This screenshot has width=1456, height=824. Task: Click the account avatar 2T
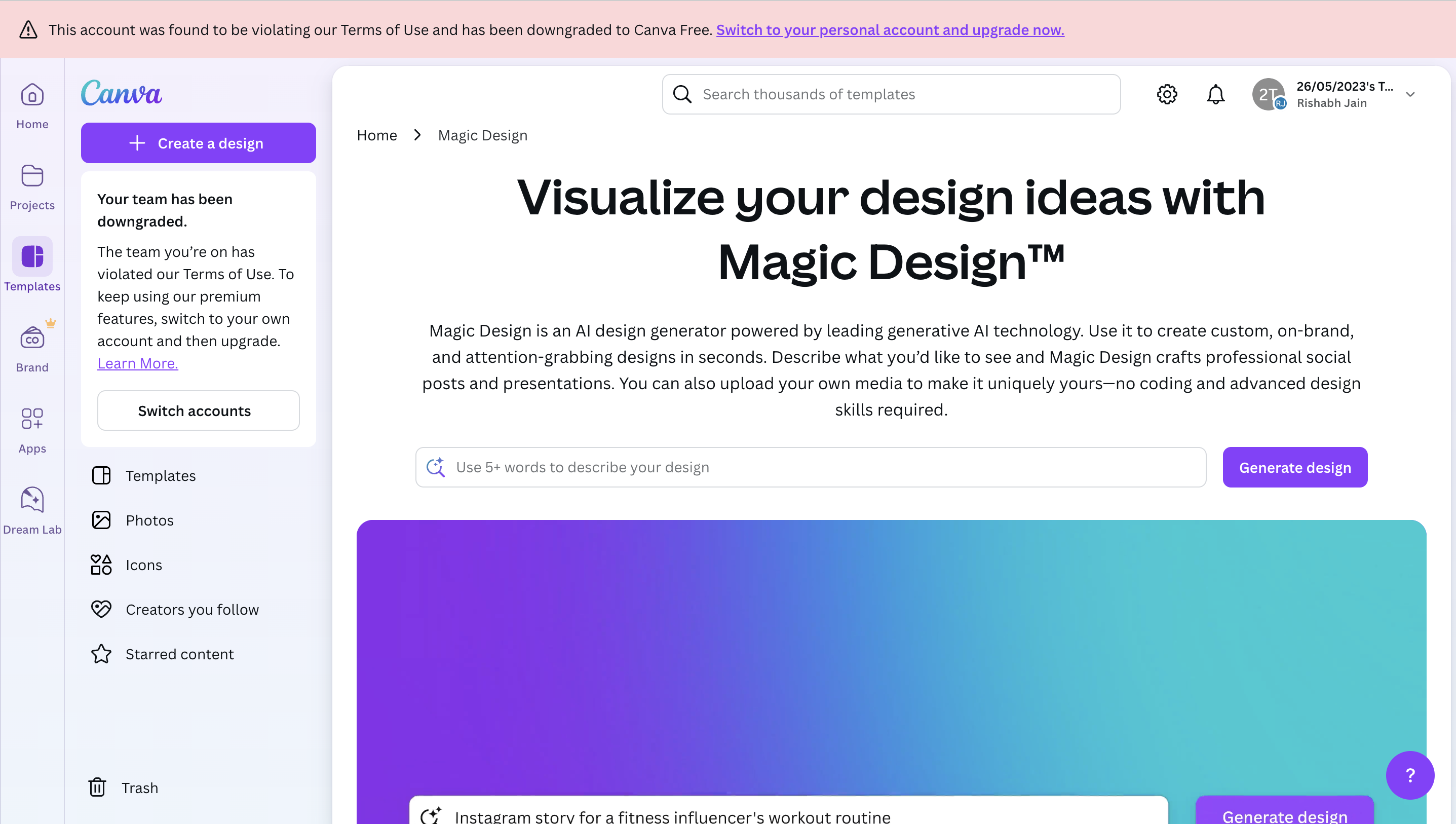(1269, 94)
